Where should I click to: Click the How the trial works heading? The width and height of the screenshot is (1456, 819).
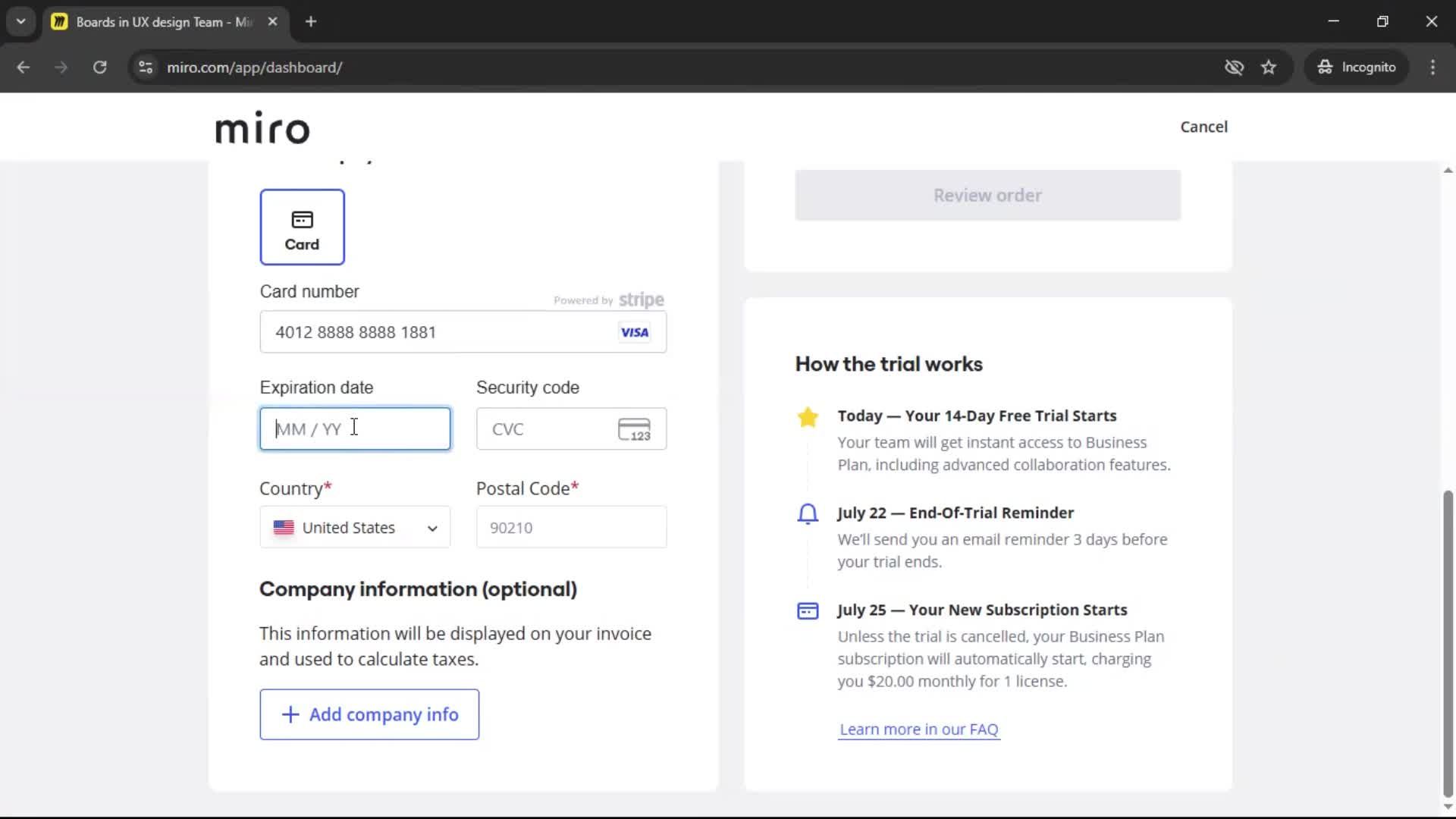[889, 364]
